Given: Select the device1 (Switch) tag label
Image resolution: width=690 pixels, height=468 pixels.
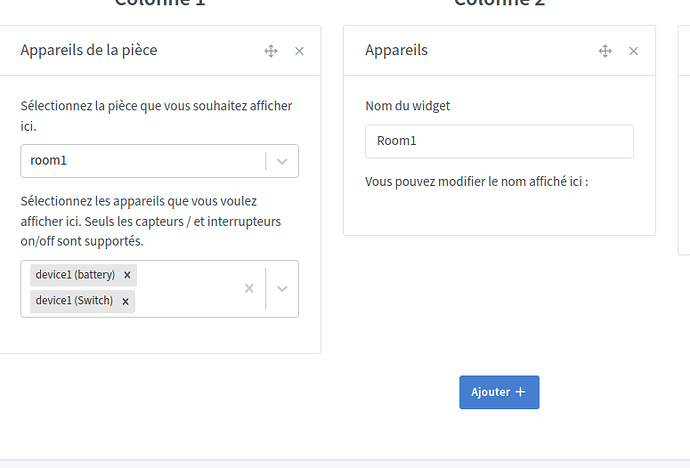Looking at the screenshot, I should [74, 301].
